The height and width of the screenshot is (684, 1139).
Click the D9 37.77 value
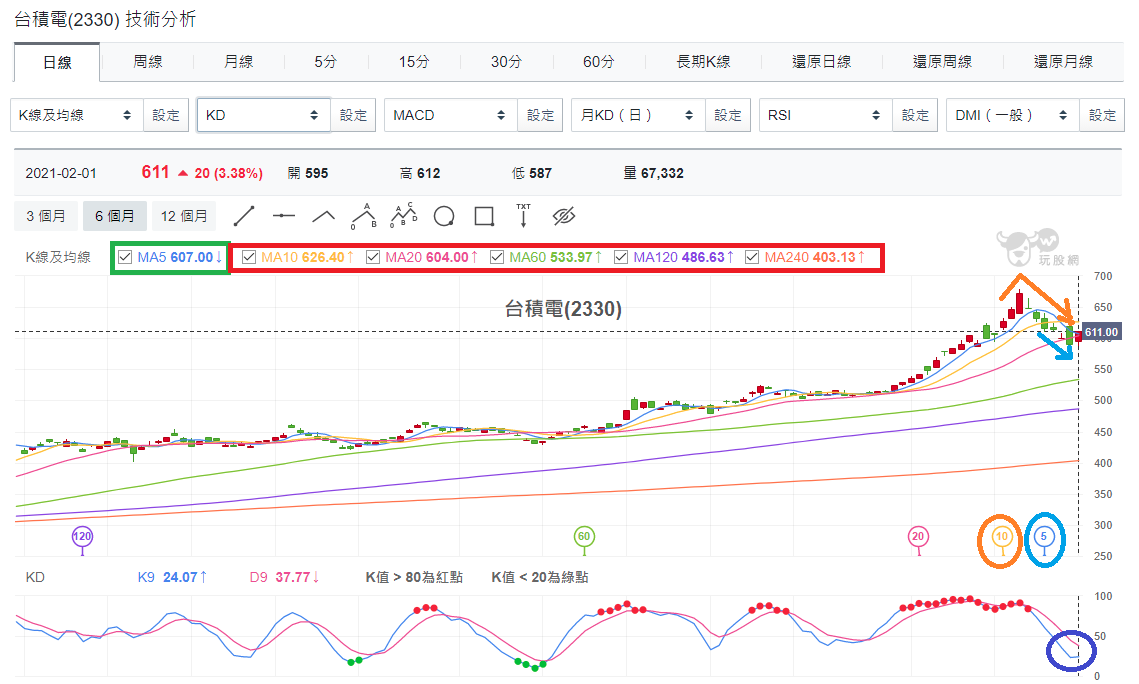point(285,577)
